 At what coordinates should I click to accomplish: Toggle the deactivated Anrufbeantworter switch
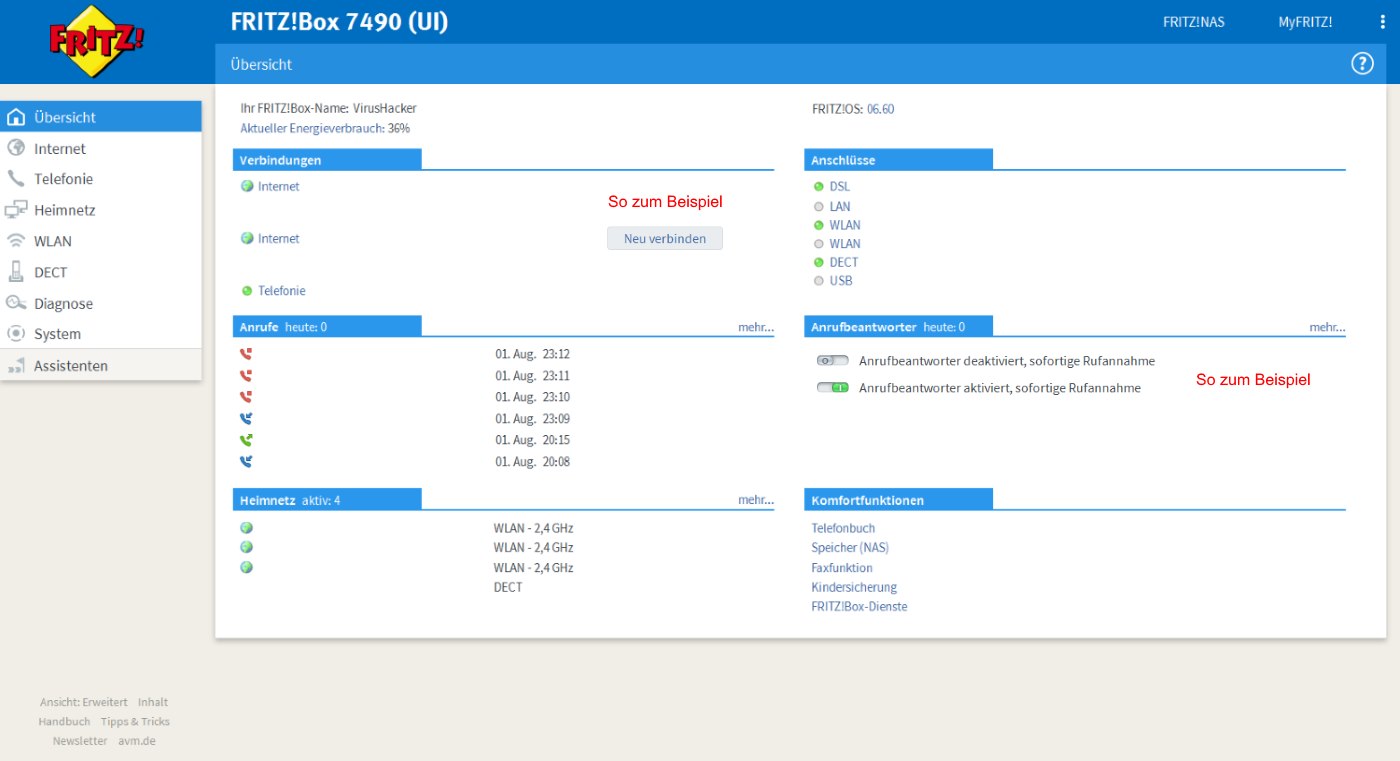point(833,361)
